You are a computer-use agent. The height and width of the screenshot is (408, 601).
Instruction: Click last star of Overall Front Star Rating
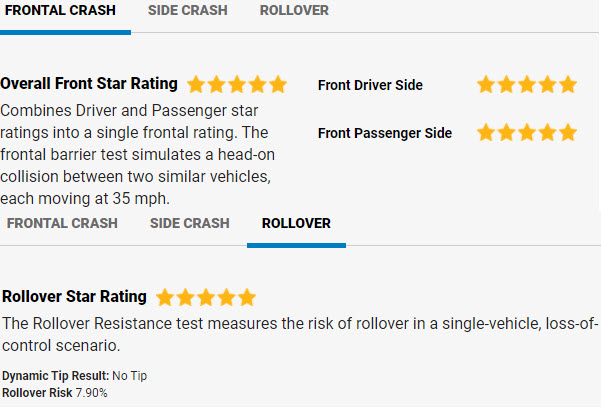point(277,85)
